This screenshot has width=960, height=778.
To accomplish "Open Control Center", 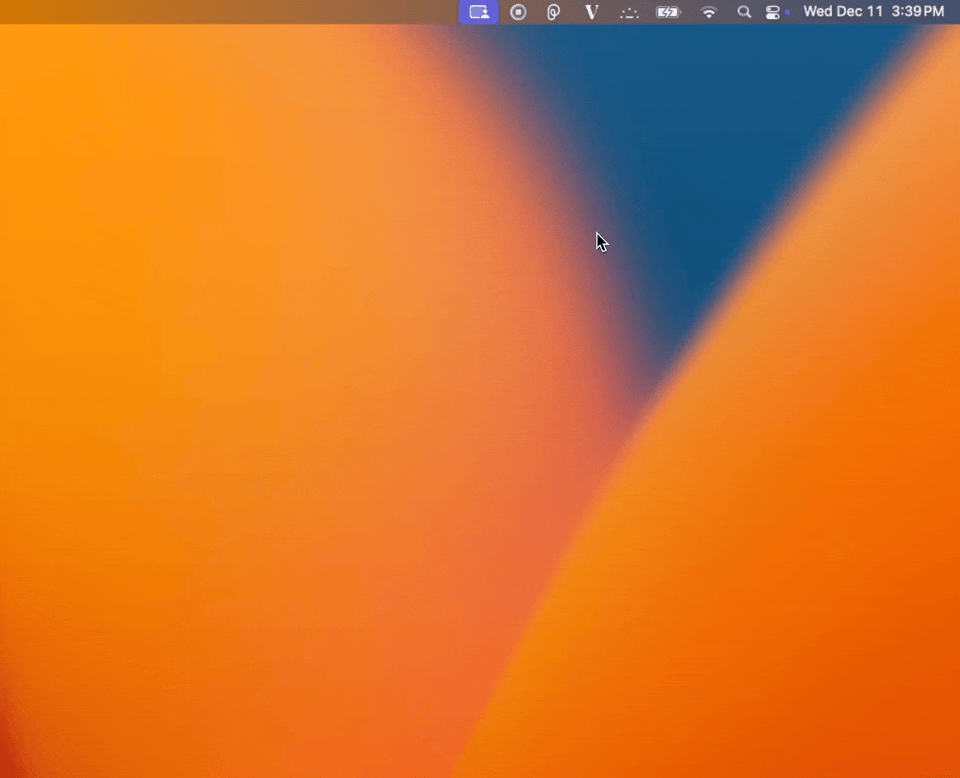I will click(773, 12).
